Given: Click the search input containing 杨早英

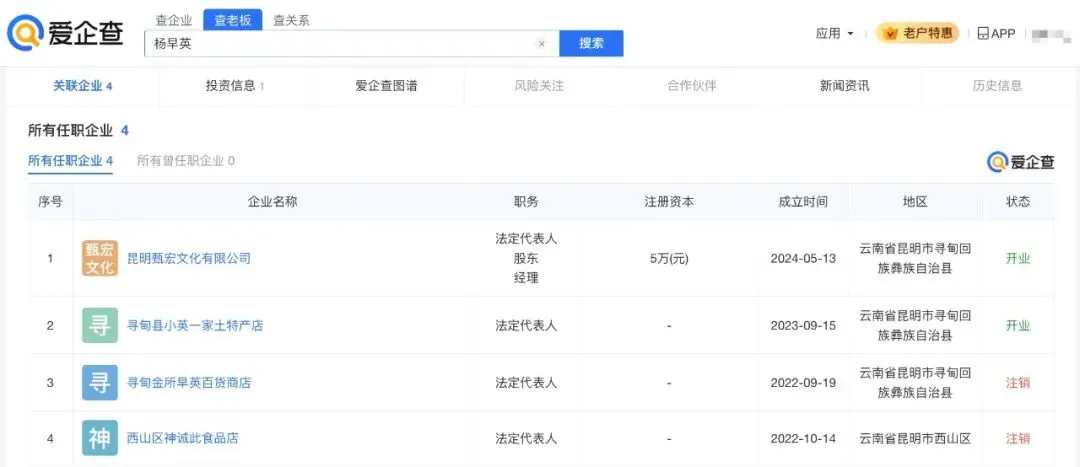Looking at the screenshot, I should pos(340,44).
